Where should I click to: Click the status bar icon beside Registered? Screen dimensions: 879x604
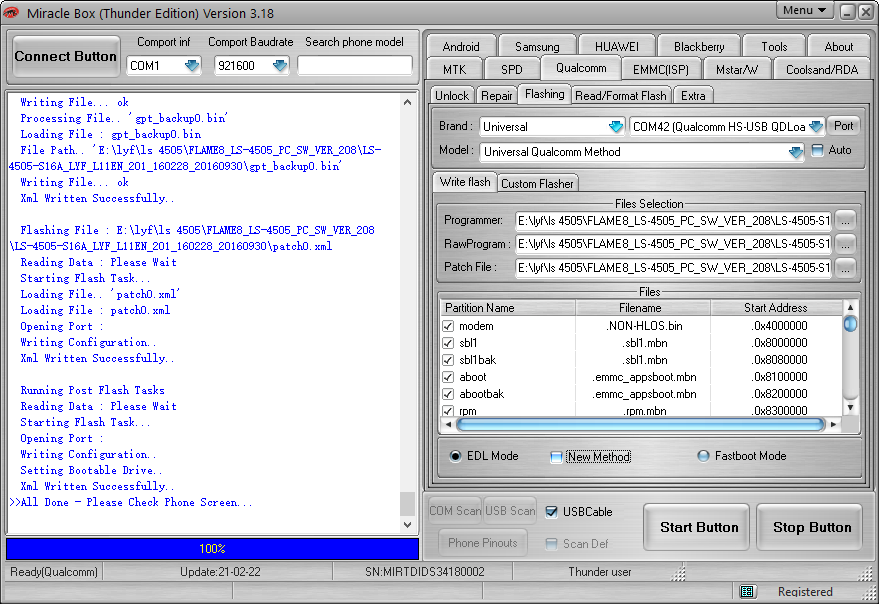pyautogui.click(x=748, y=592)
